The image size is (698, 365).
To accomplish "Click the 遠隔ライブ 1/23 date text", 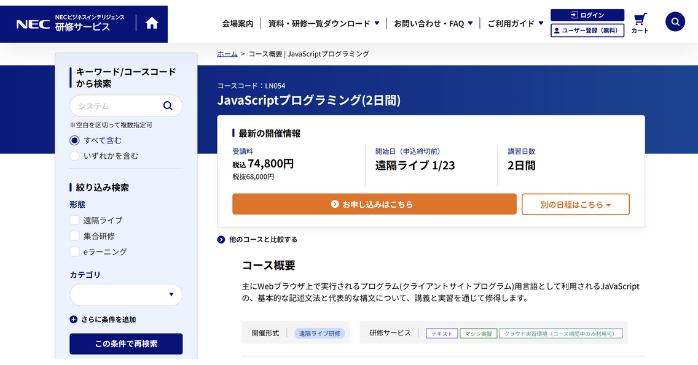I will coord(415,166).
